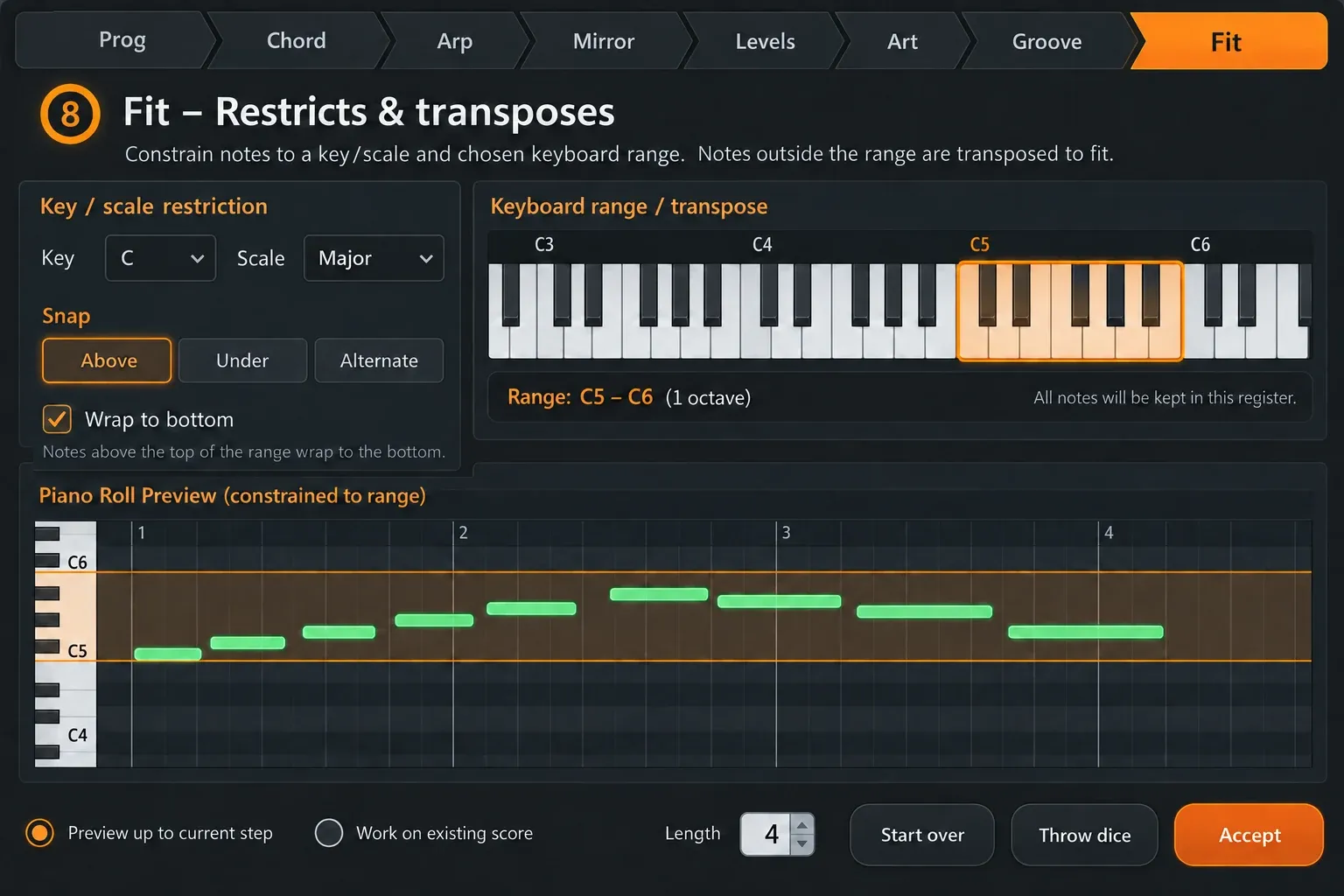1344x896 pixels.
Task: Click the Keyboard range / transpose heading
Action: pos(628,206)
